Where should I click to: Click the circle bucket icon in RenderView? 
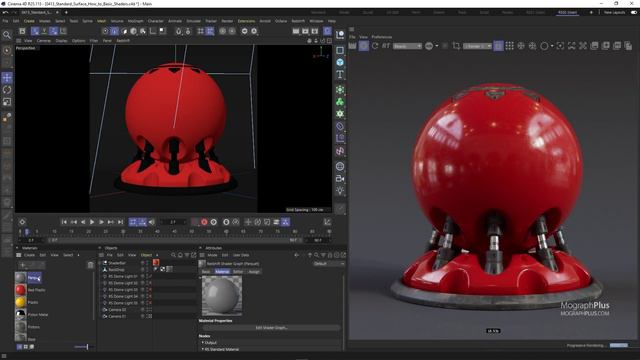[544, 46]
